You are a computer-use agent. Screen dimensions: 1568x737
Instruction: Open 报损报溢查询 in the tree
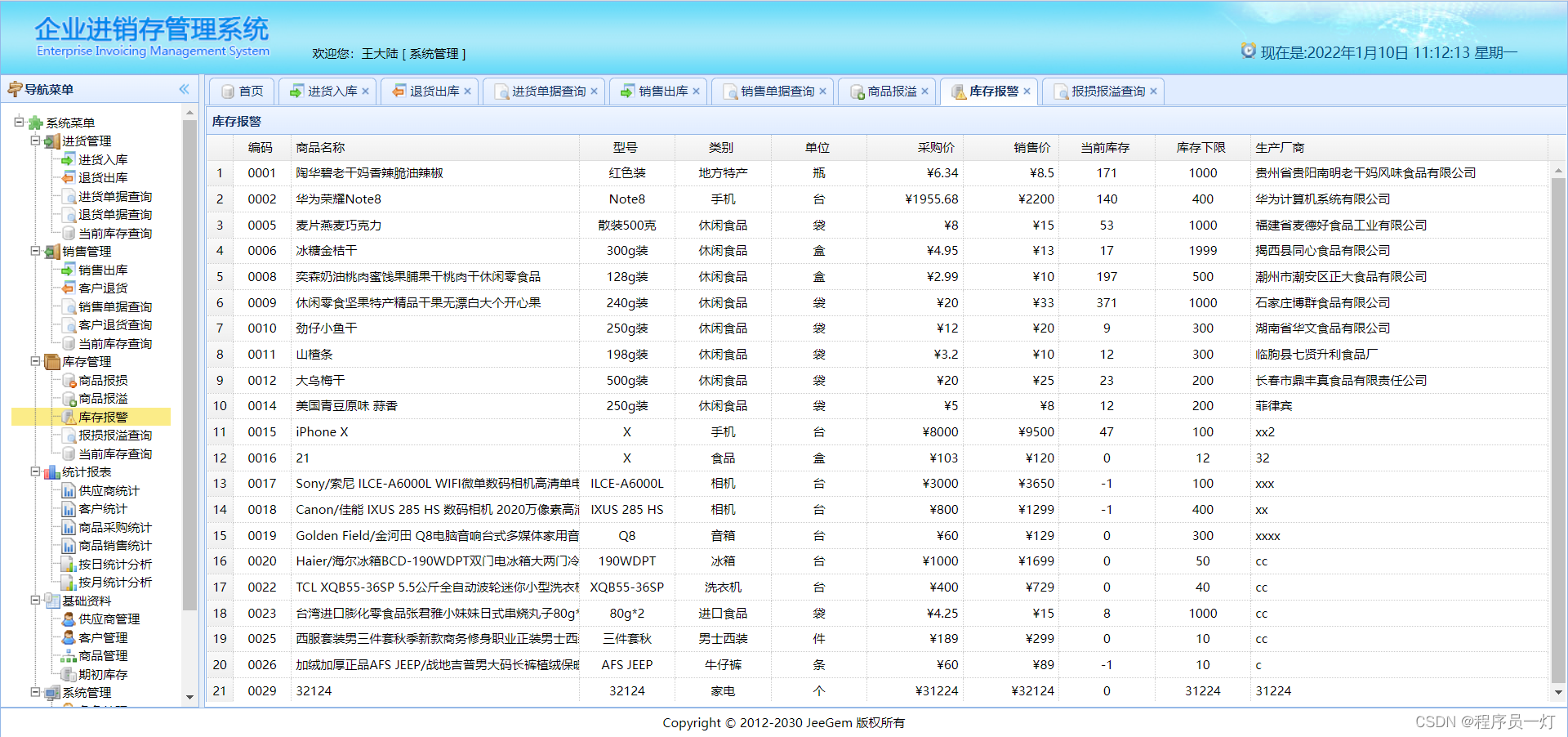pyautogui.click(x=115, y=435)
